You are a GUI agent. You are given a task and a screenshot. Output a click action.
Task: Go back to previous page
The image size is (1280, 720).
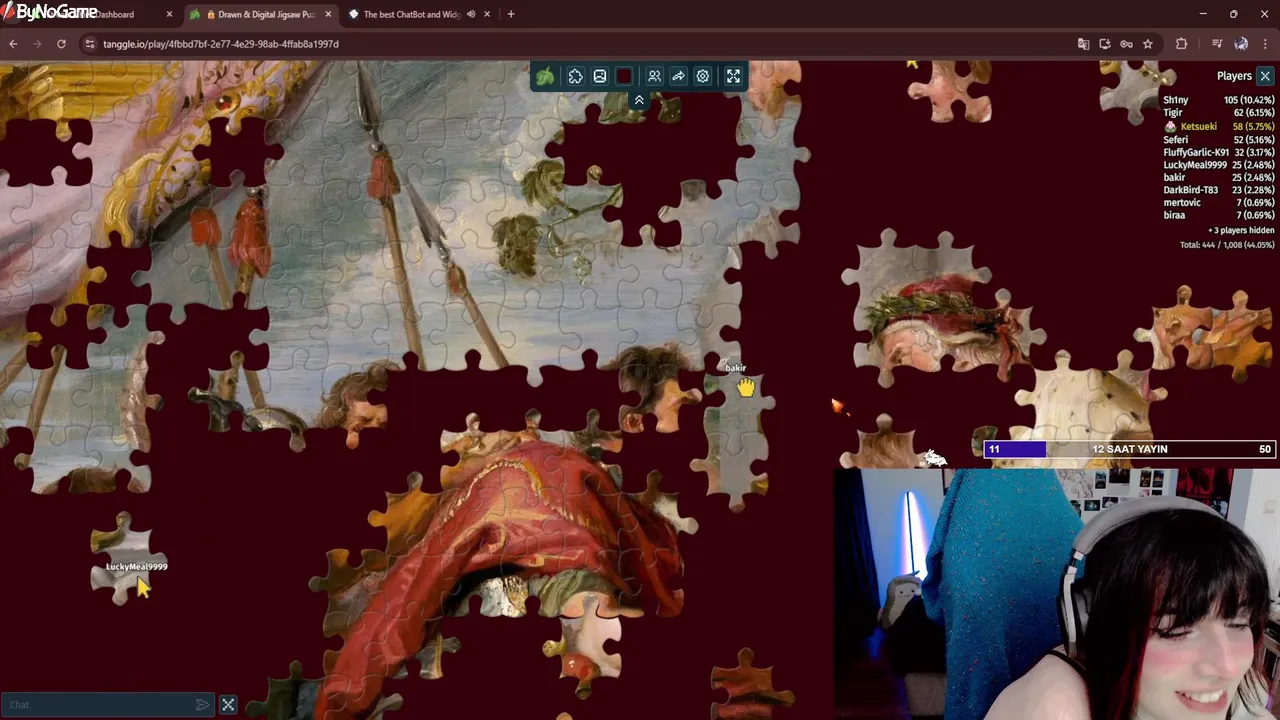13,44
